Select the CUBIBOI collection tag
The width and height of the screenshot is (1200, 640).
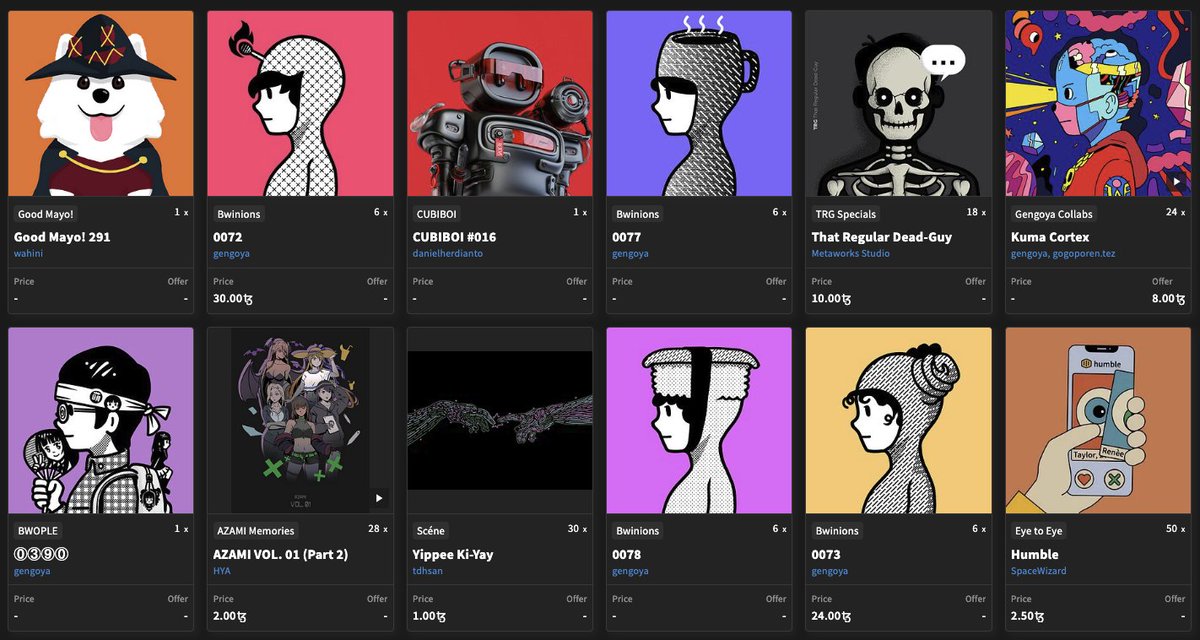pos(436,214)
